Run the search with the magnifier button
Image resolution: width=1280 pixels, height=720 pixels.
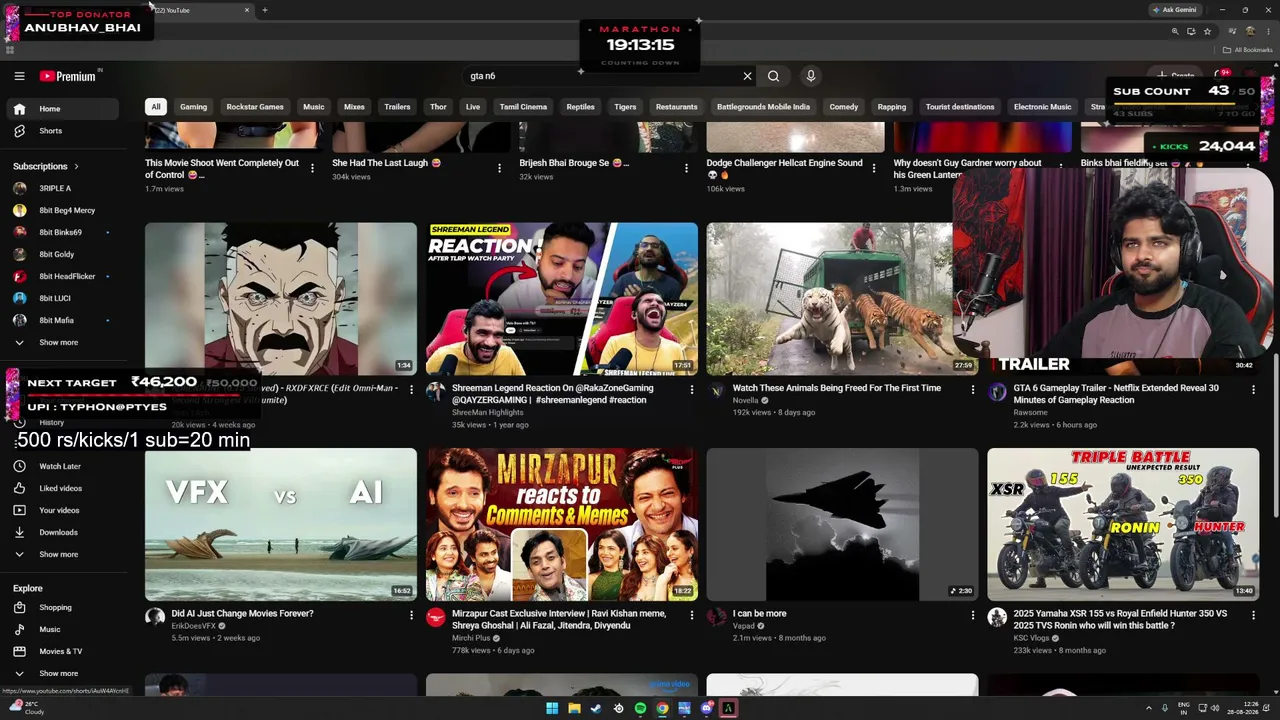coord(773,76)
